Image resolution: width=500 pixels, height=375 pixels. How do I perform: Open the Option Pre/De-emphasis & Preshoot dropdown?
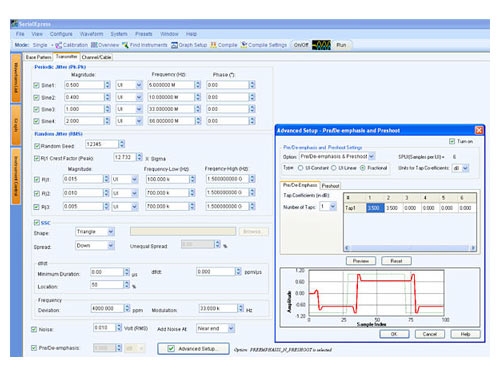coord(372,156)
